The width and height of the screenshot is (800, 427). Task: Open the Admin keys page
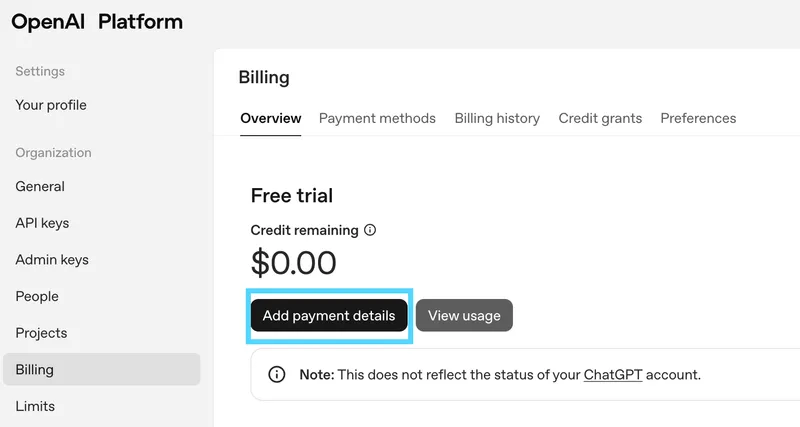point(52,260)
